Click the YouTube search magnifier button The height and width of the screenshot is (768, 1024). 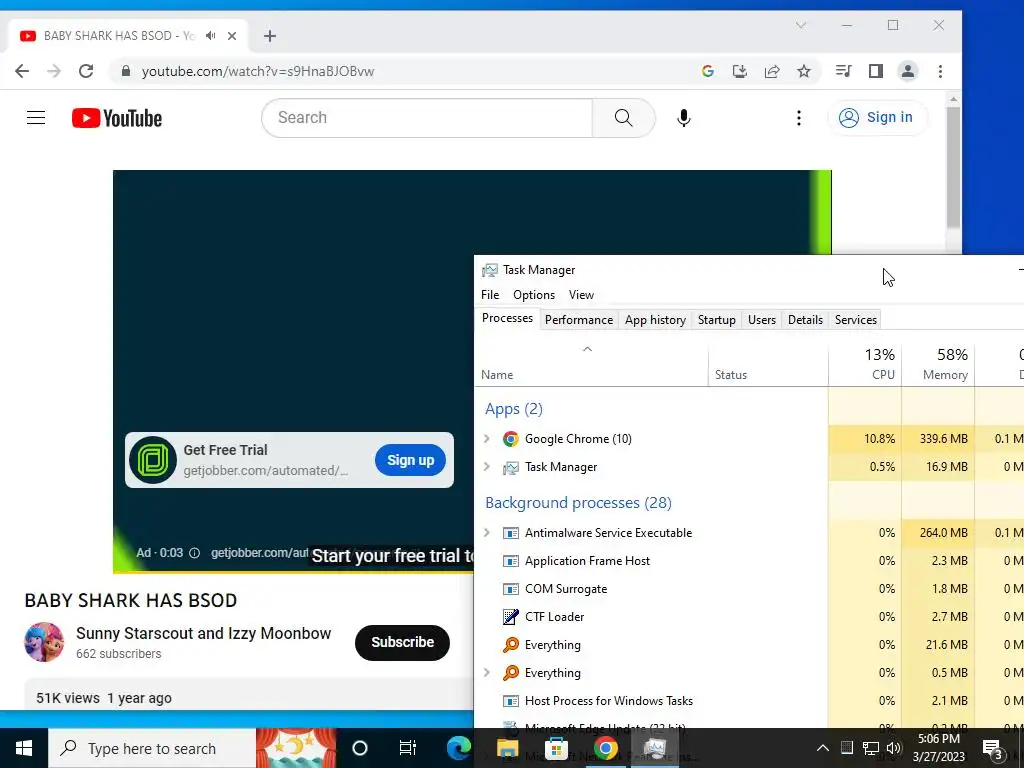pyautogui.click(x=624, y=118)
